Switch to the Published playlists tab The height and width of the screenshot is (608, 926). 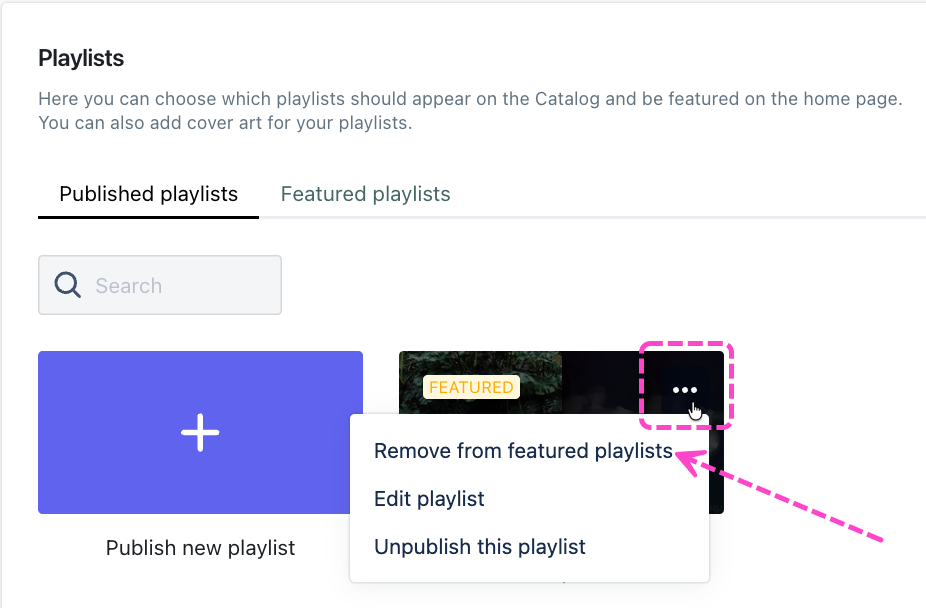point(148,194)
